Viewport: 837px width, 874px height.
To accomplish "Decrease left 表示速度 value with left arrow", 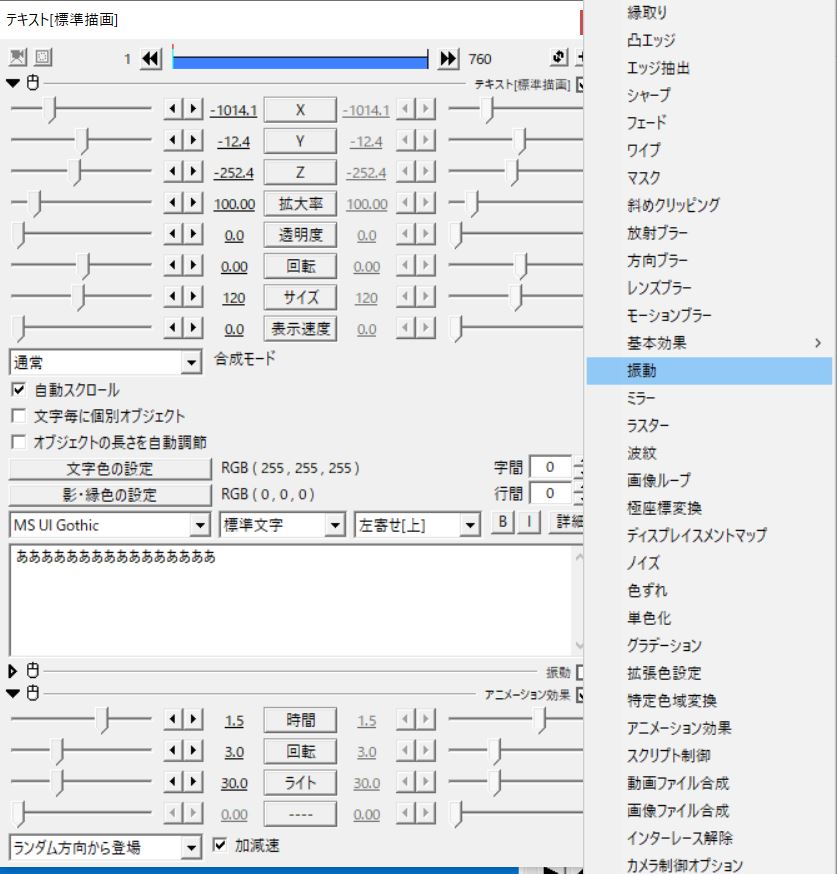I will 173,328.
